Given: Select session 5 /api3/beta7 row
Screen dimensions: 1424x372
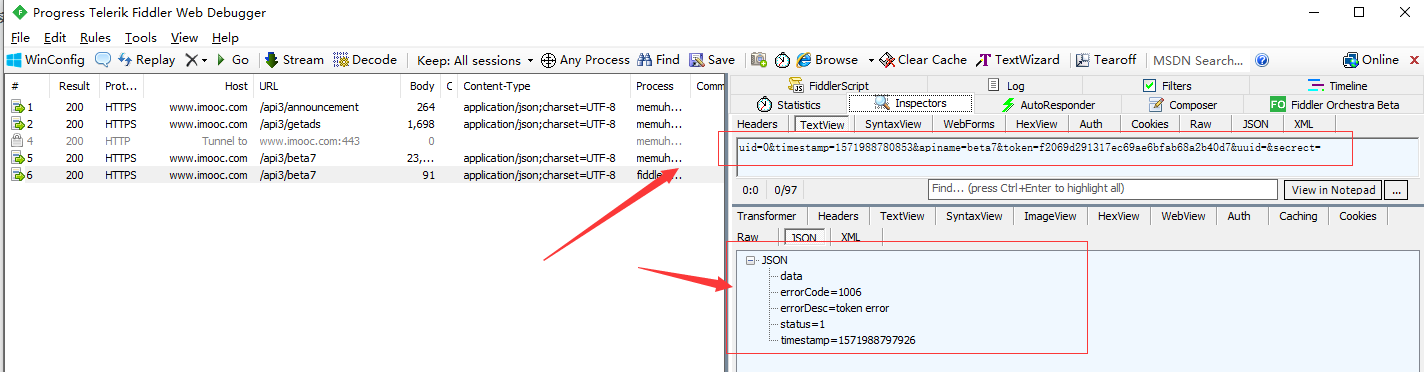Looking at the screenshot, I should coord(363,158).
